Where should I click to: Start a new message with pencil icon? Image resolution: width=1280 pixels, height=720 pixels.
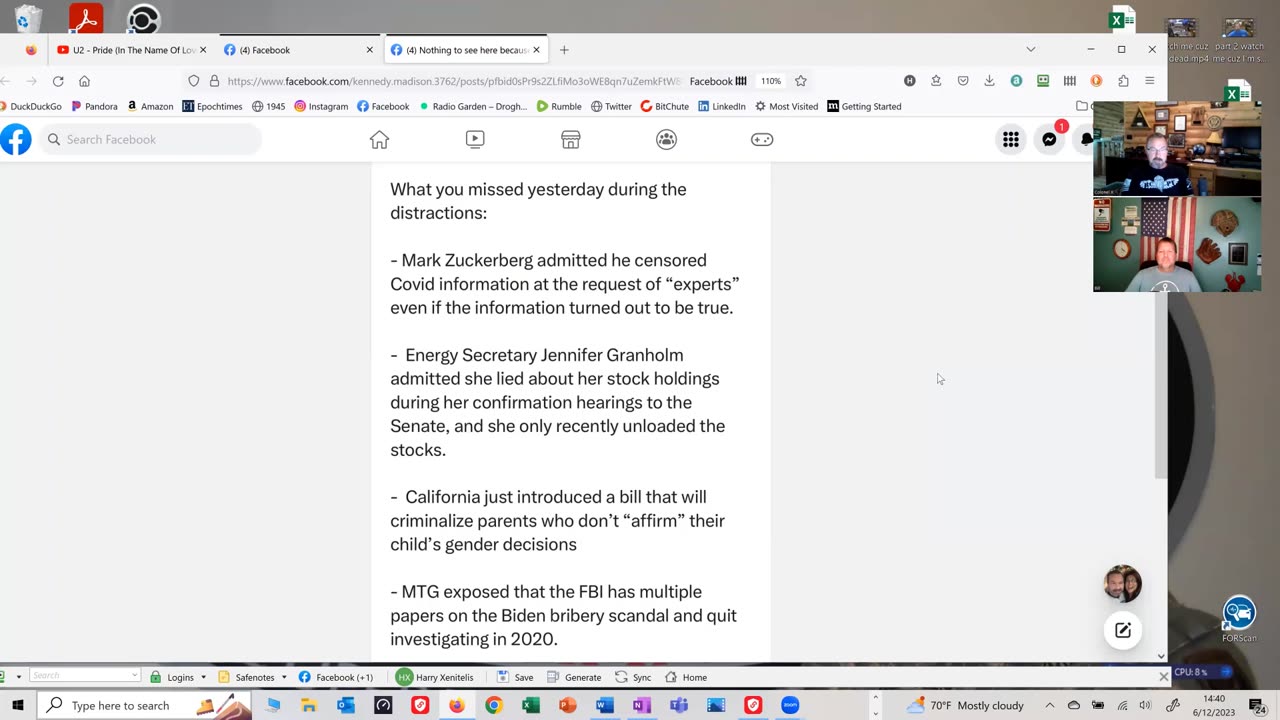pyautogui.click(x=1123, y=630)
